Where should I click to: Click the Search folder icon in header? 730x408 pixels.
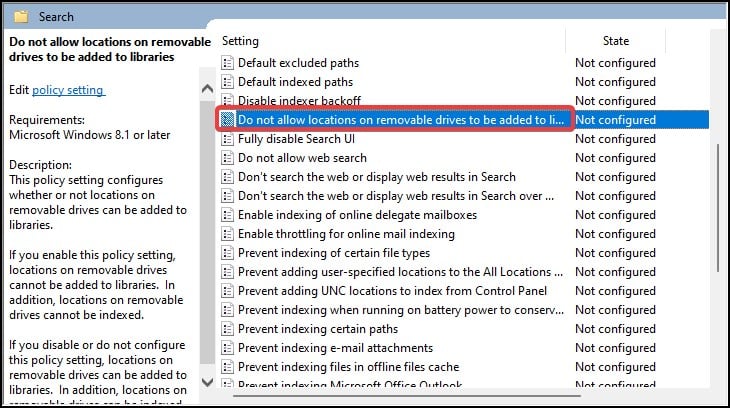click(x=21, y=17)
